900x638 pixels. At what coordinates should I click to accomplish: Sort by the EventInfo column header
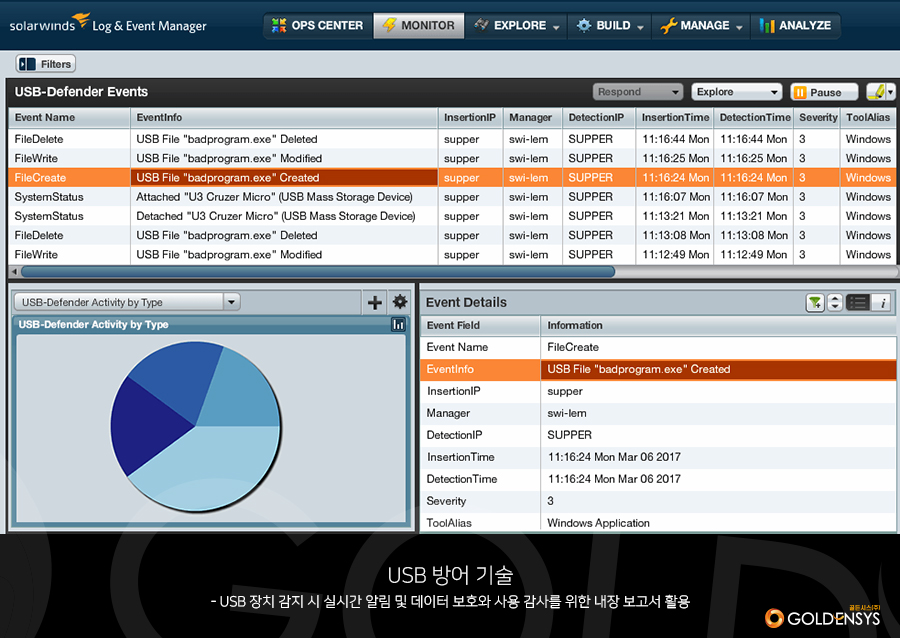[x=284, y=118]
